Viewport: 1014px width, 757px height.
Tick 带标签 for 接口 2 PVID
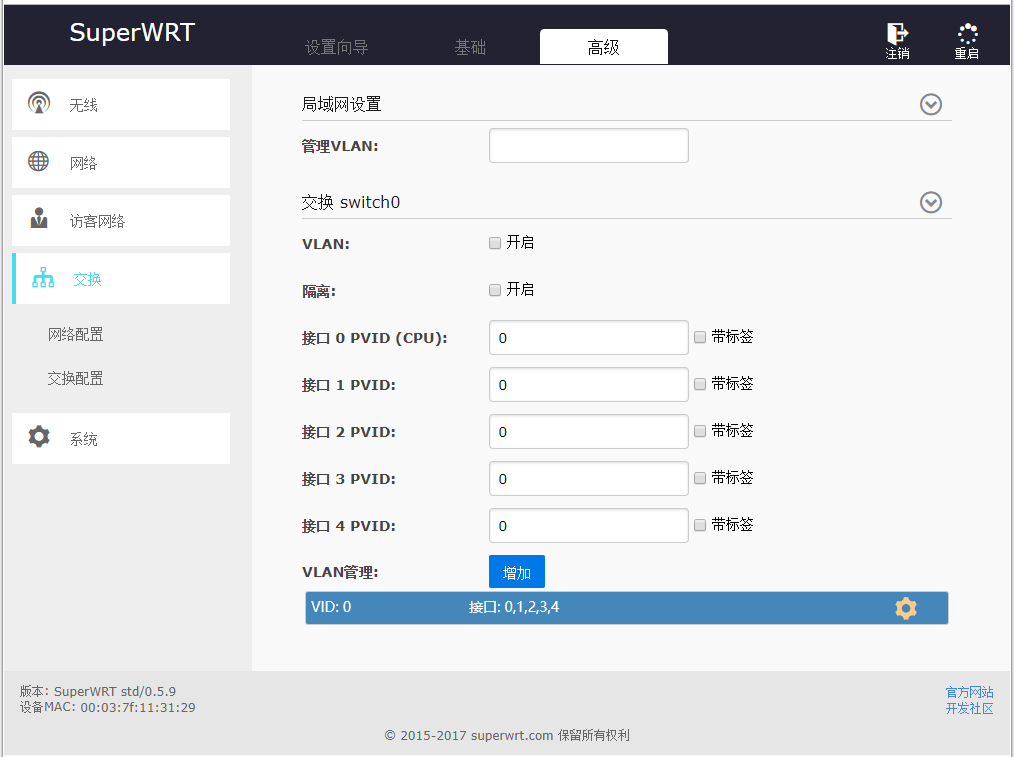700,431
